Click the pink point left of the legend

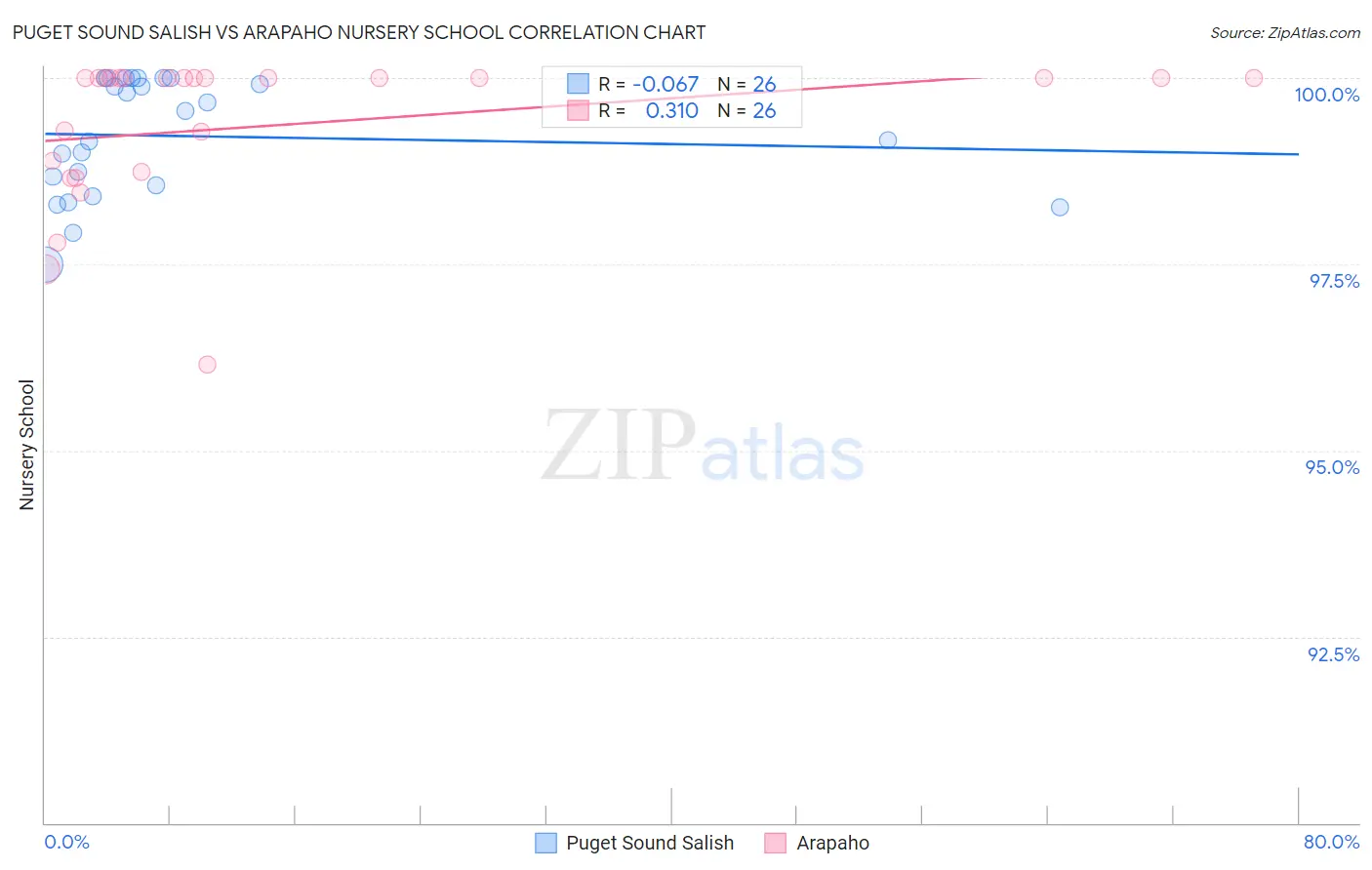pyautogui.click(x=479, y=78)
